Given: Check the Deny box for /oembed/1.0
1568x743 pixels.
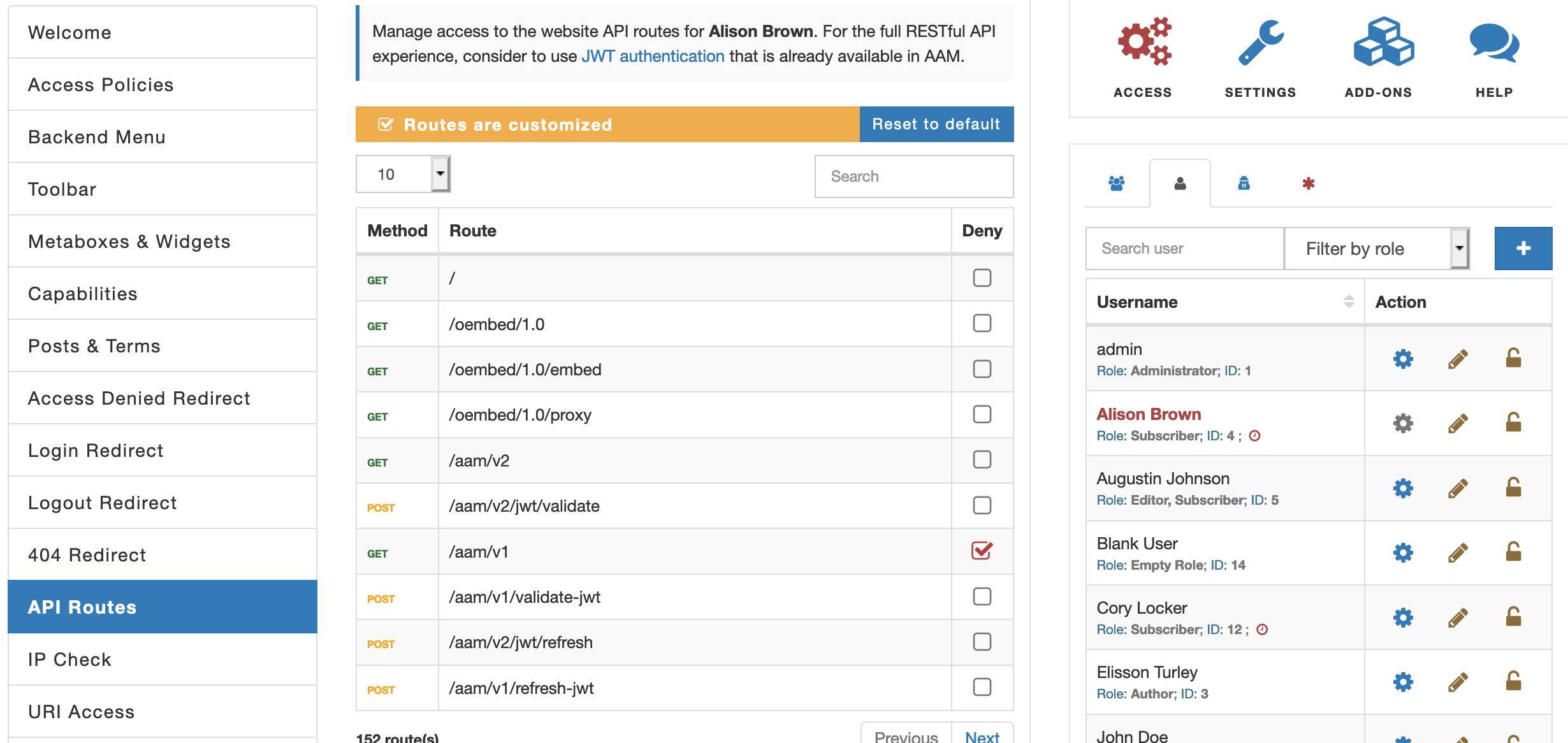Looking at the screenshot, I should click(x=982, y=324).
